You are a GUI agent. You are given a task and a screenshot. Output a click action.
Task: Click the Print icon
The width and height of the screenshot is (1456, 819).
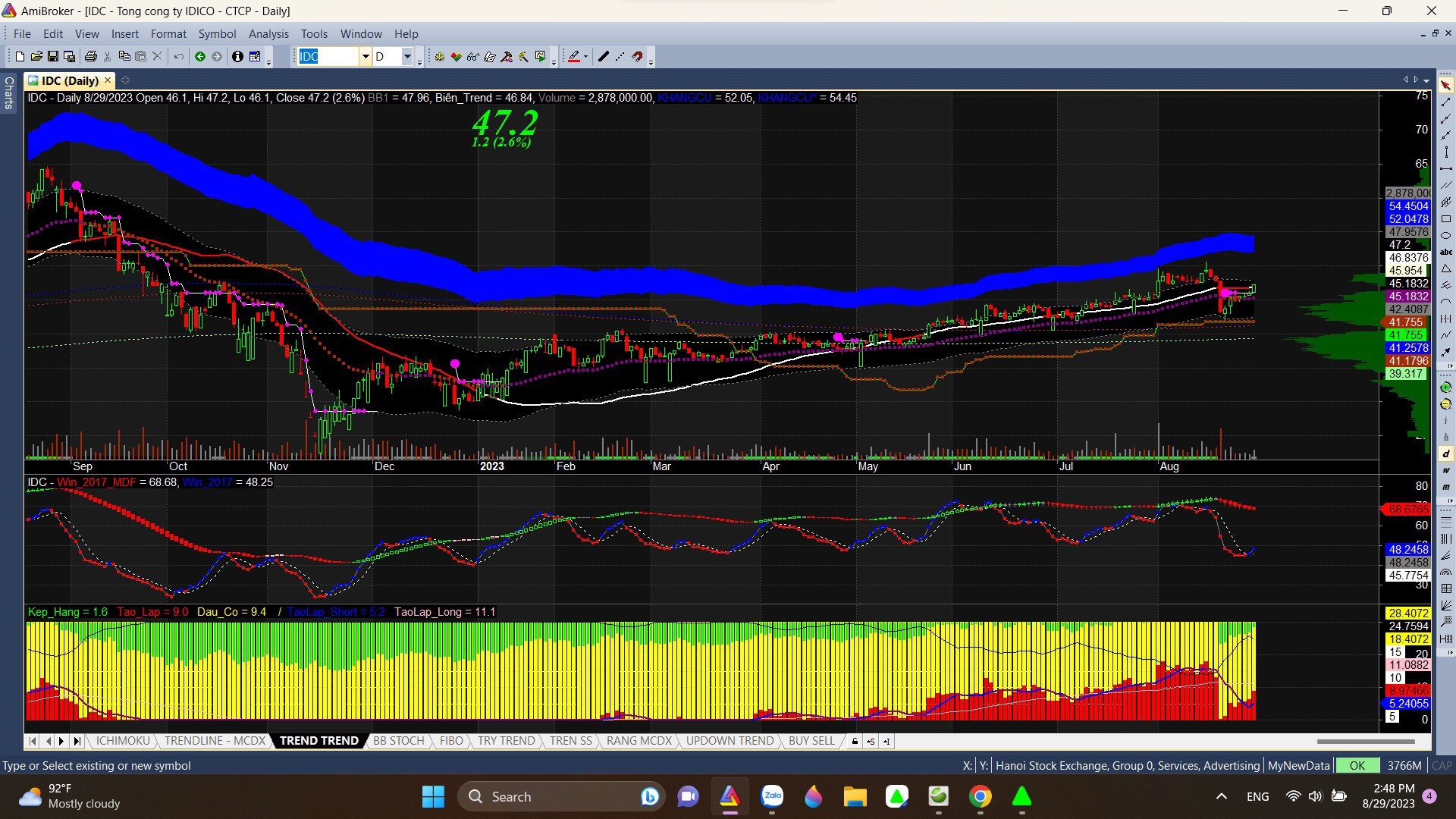91,56
